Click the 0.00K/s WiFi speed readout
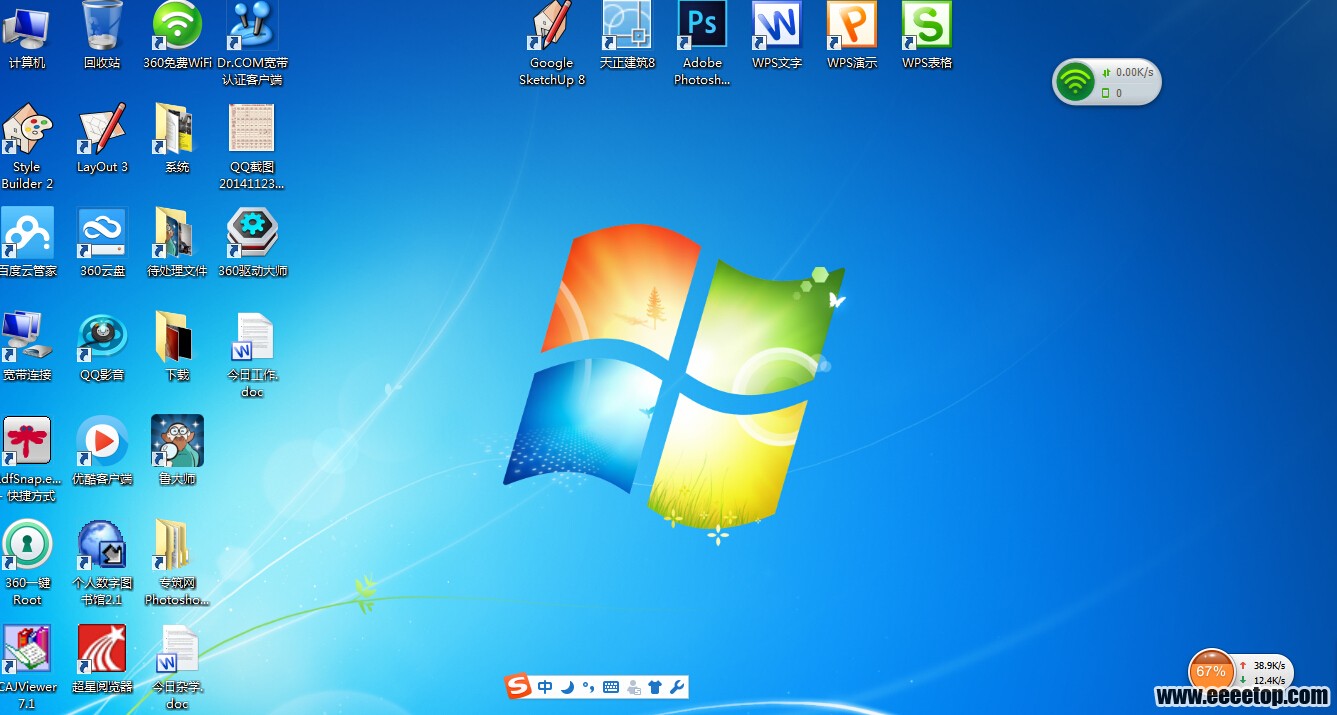 (x=1134, y=72)
